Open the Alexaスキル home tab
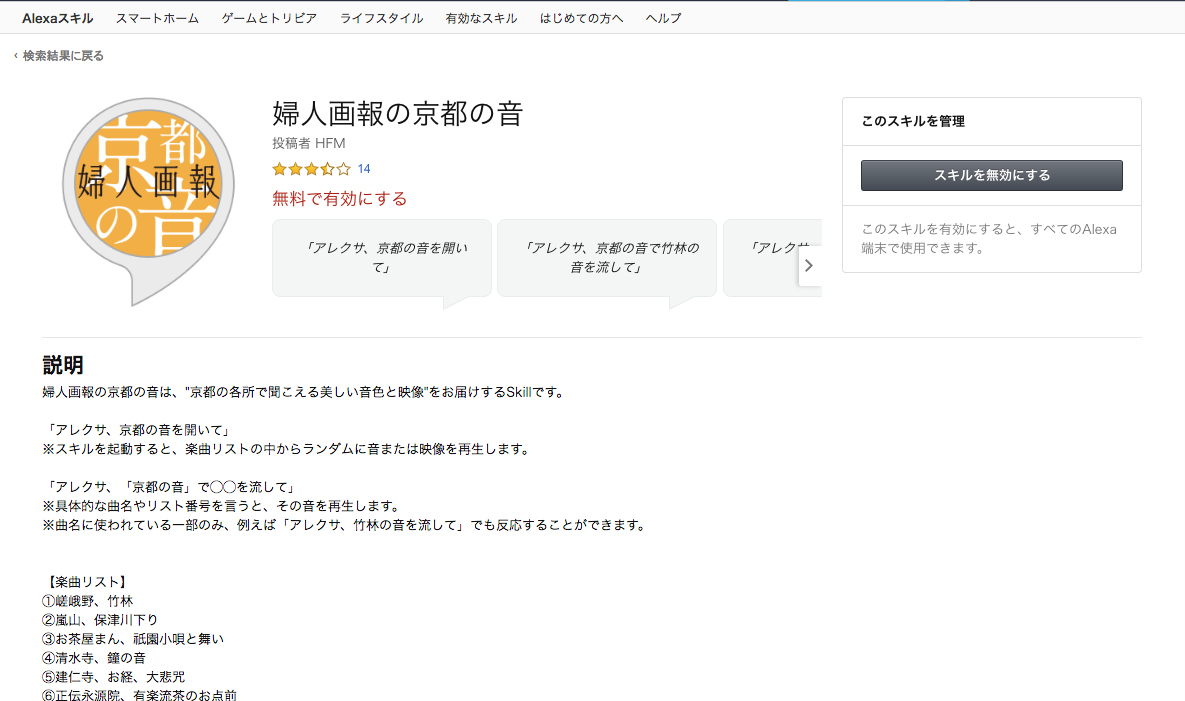 57,18
